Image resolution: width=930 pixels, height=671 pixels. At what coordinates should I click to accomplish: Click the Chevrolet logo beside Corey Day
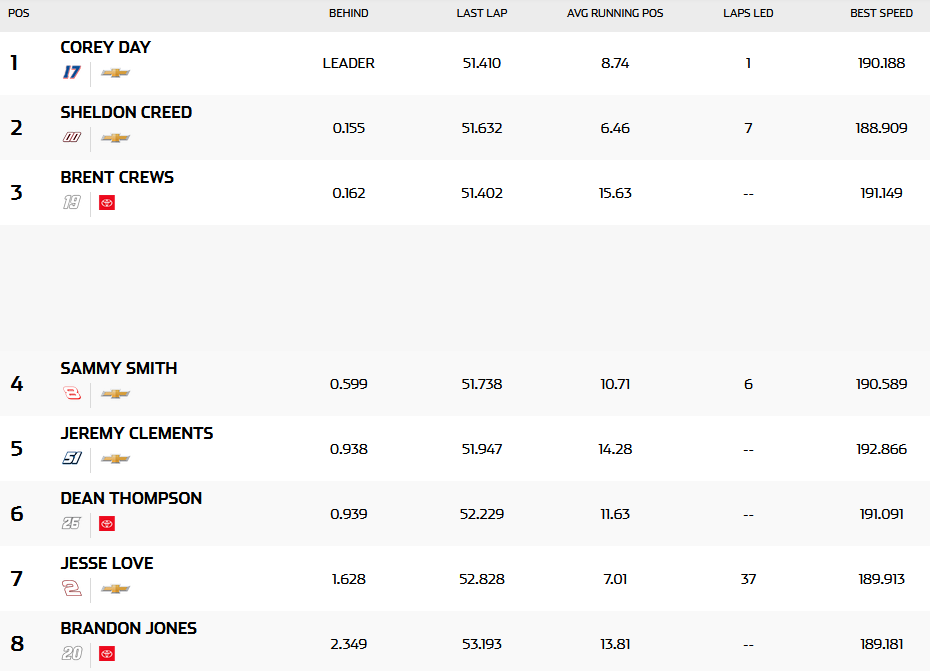[x=115, y=73]
